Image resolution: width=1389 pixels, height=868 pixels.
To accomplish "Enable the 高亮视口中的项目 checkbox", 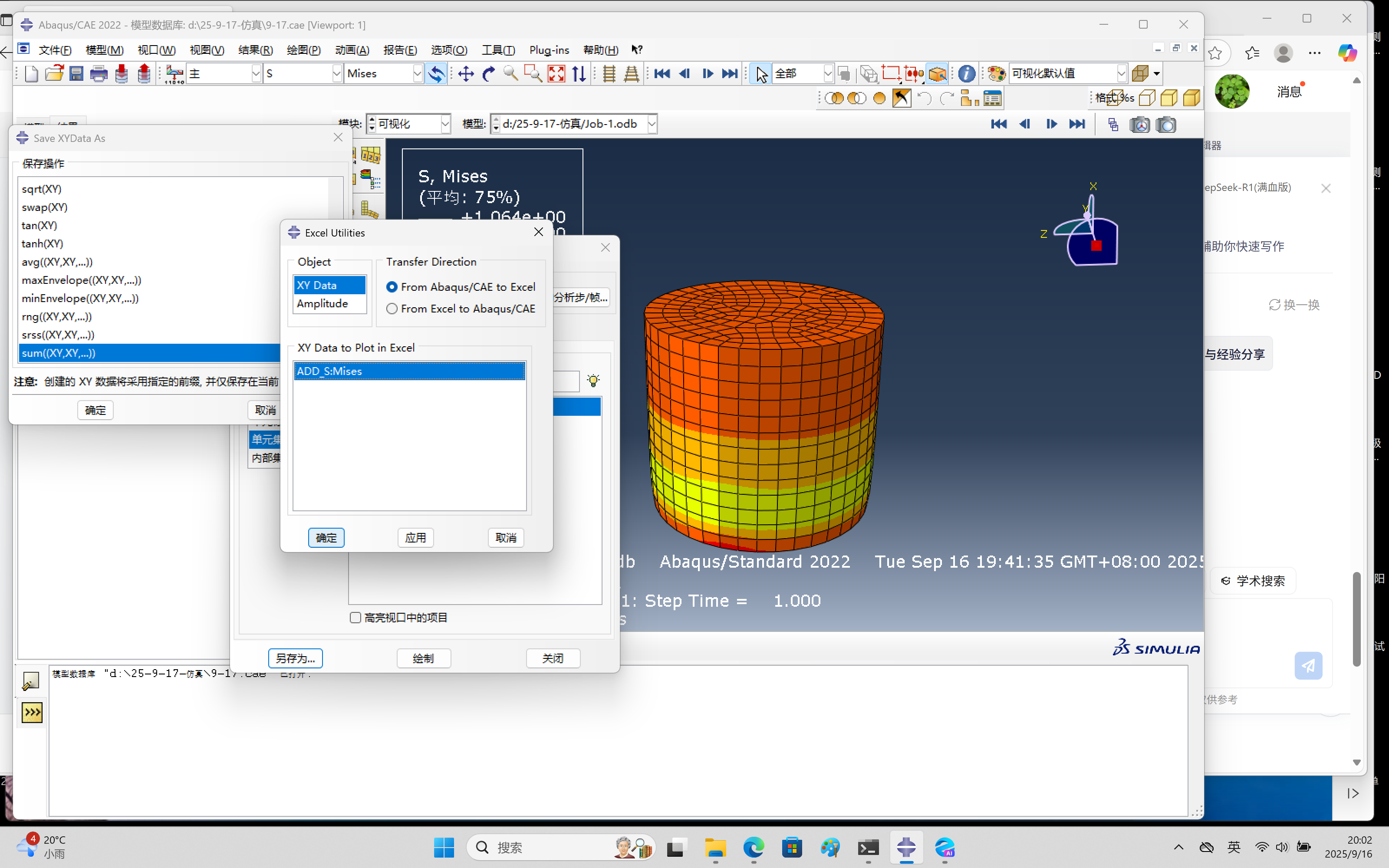I will pyautogui.click(x=355, y=618).
